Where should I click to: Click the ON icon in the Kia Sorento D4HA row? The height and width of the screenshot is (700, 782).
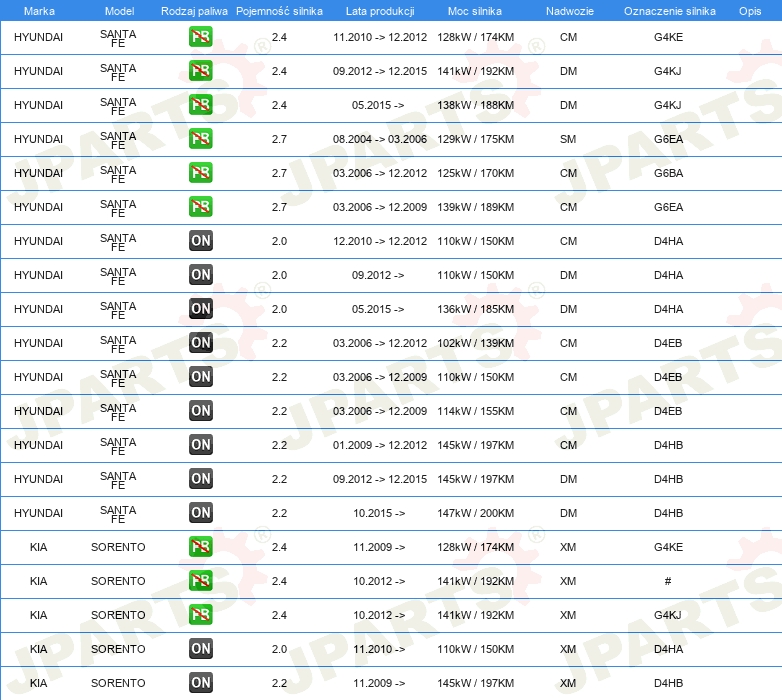[200, 649]
